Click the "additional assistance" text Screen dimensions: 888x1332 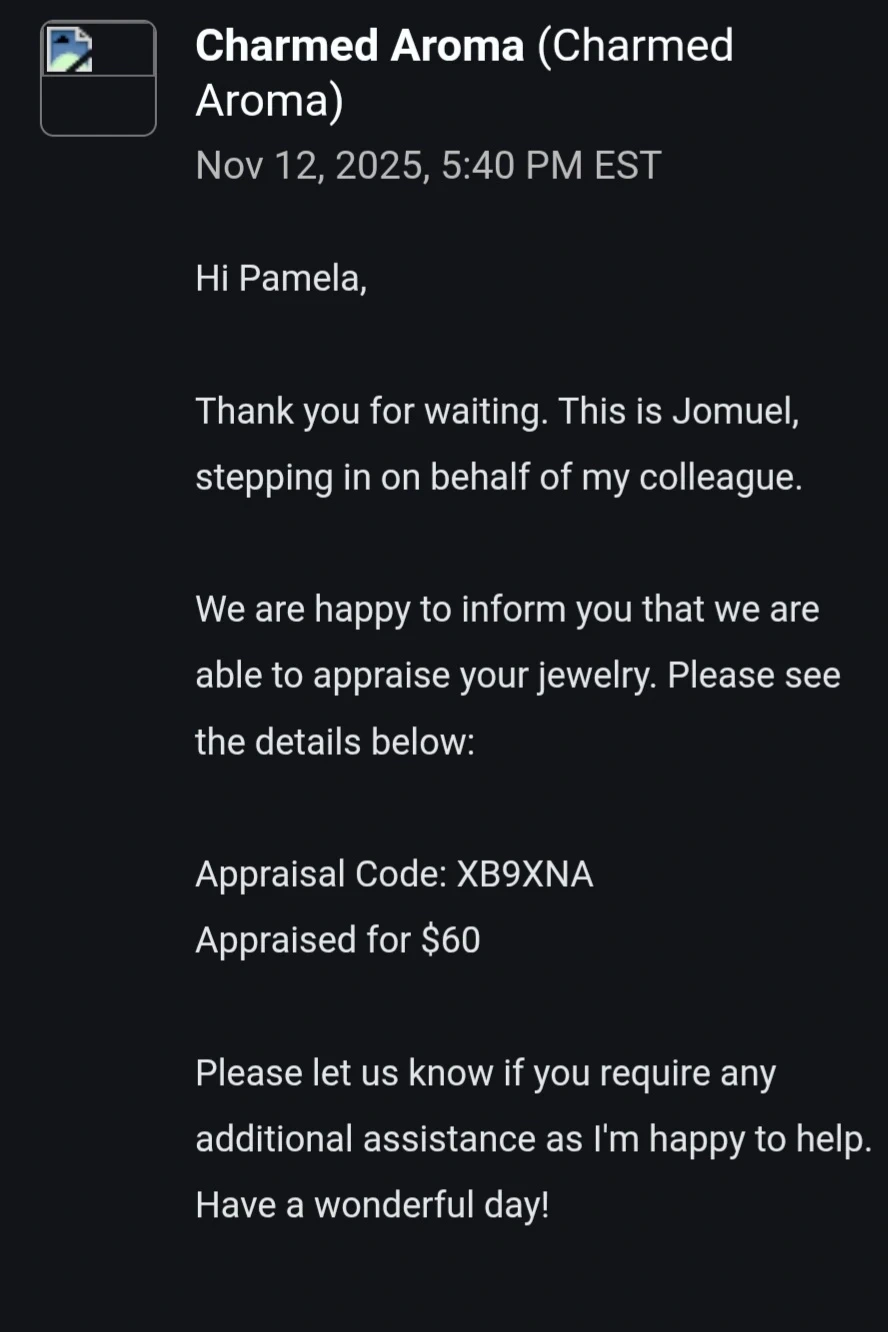click(x=387, y=1139)
